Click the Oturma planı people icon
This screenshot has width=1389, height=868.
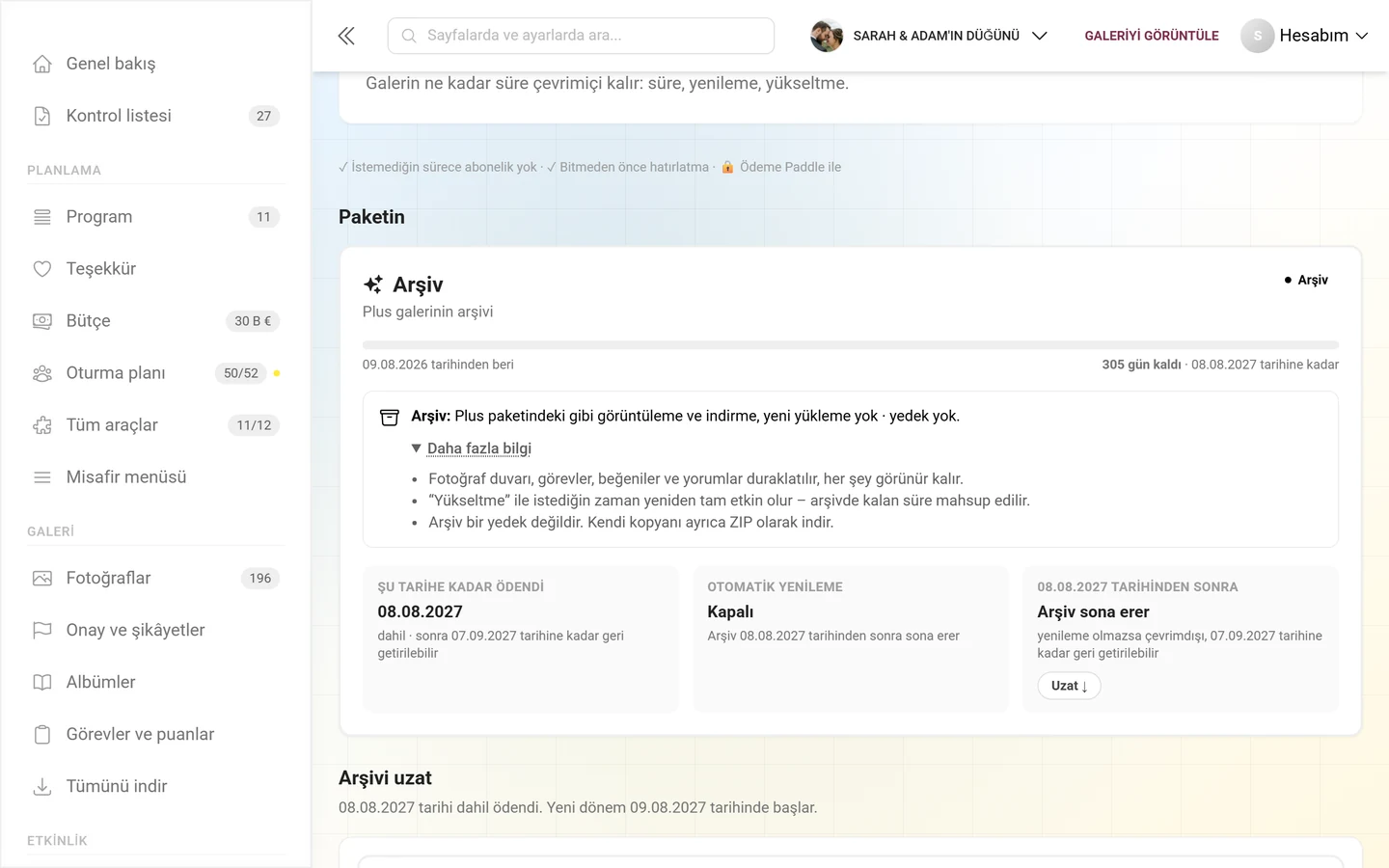42,373
